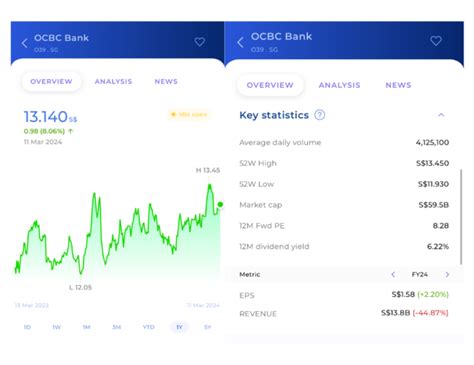The image size is (474, 365).
Task: Select 1D chart range
Action: click(27, 327)
